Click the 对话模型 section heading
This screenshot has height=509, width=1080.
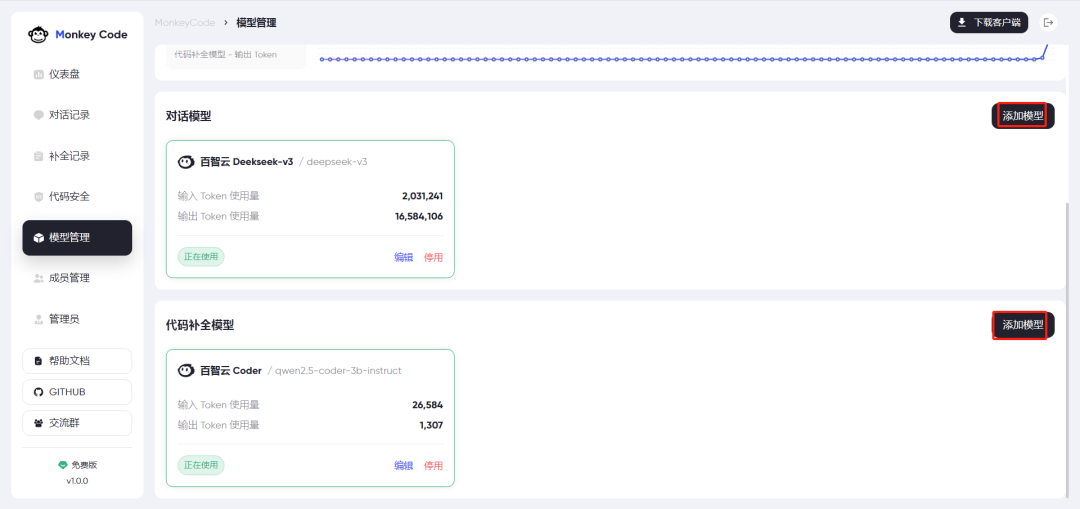click(x=189, y=116)
